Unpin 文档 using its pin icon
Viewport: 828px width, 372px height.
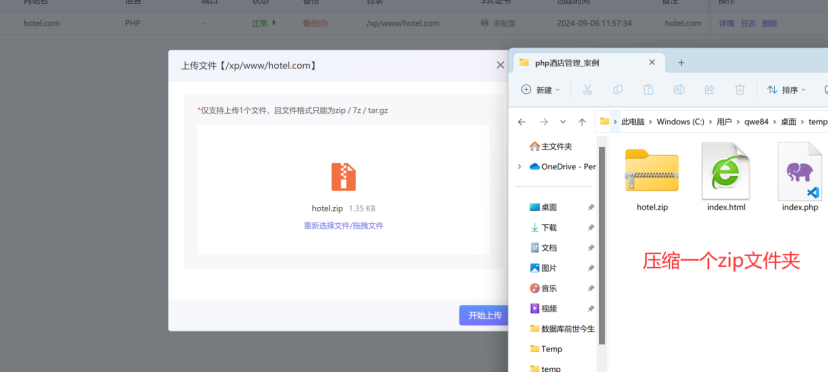pyautogui.click(x=591, y=247)
